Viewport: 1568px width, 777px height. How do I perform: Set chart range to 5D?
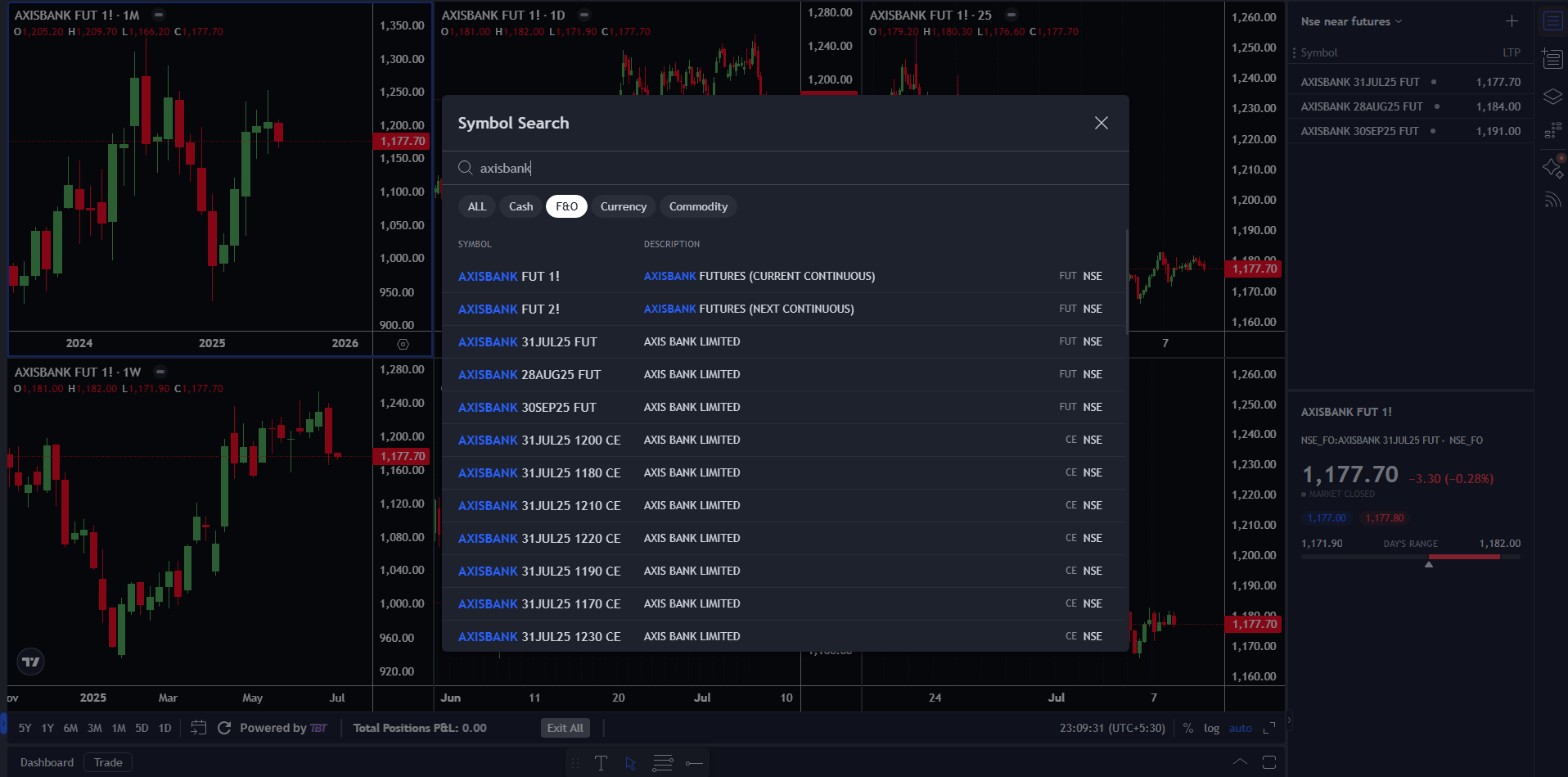pos(142,728)
